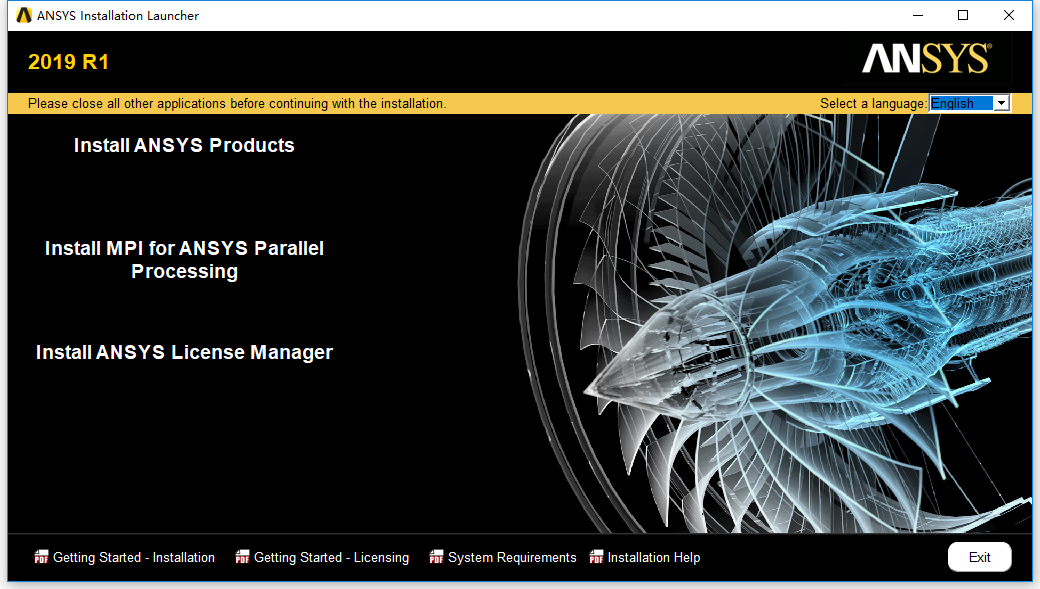Screen dimensions: 1040x589
Task: Click the PDF icon for Getting Started - Installation
Action: 41,557
